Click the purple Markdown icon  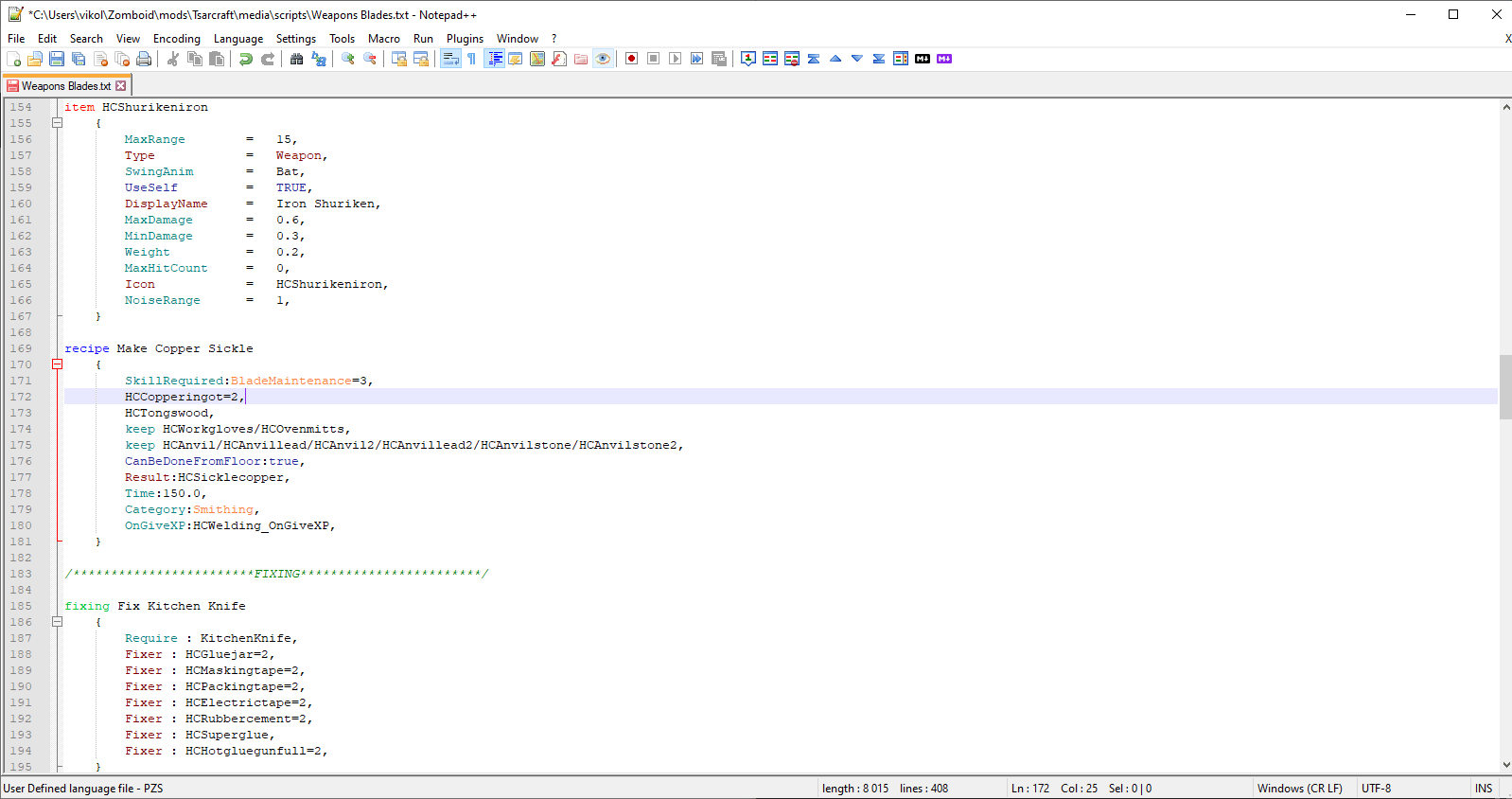coord(944,59)
